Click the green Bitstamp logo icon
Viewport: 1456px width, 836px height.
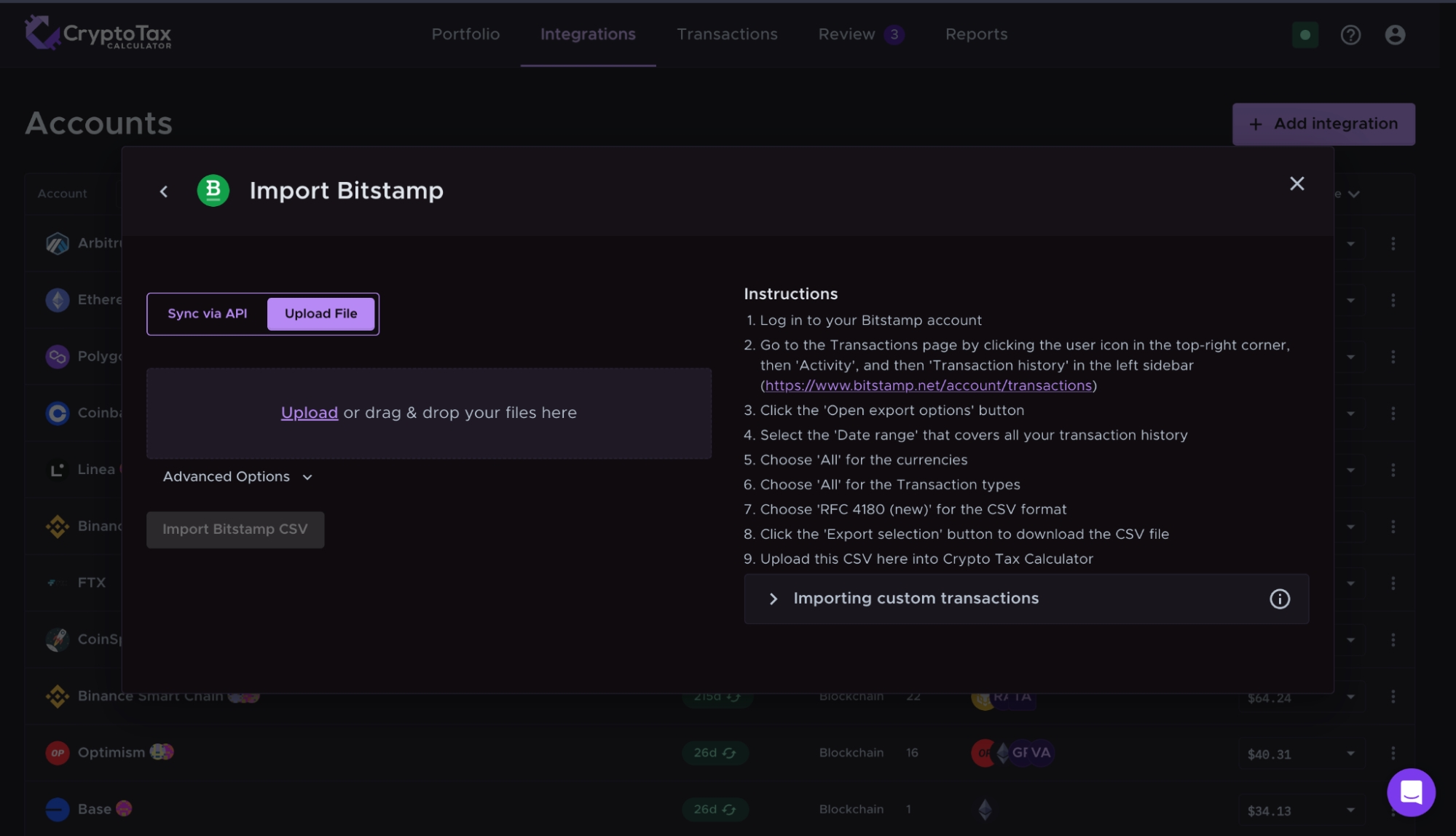pyautogui.click(x=213, y=191)
